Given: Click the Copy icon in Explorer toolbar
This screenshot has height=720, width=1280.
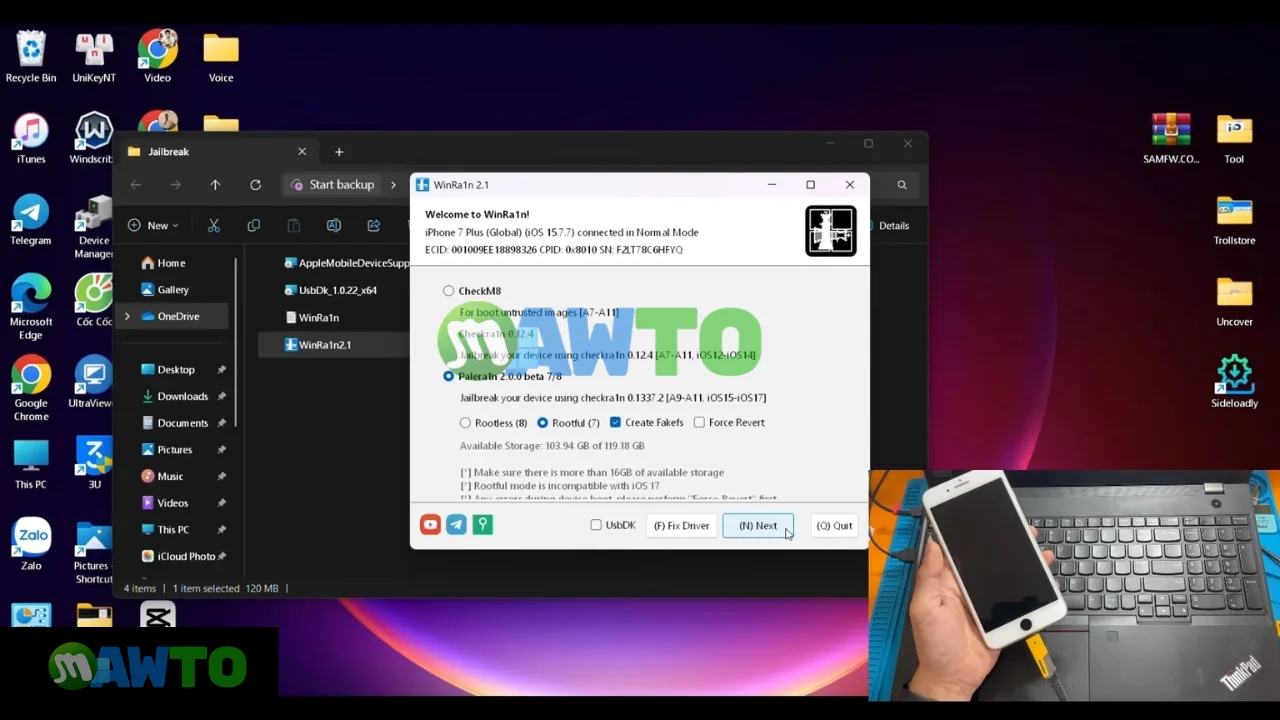Looking at the screenshot, I should (x=253, y=226).
